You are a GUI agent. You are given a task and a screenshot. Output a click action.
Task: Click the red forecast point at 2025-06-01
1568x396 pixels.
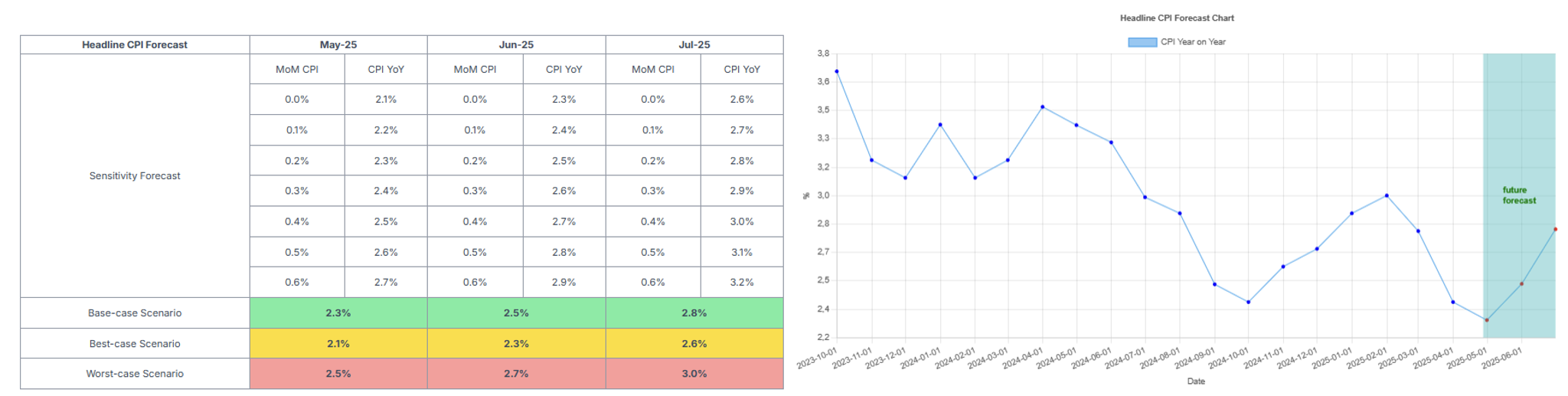[1521, 284]
